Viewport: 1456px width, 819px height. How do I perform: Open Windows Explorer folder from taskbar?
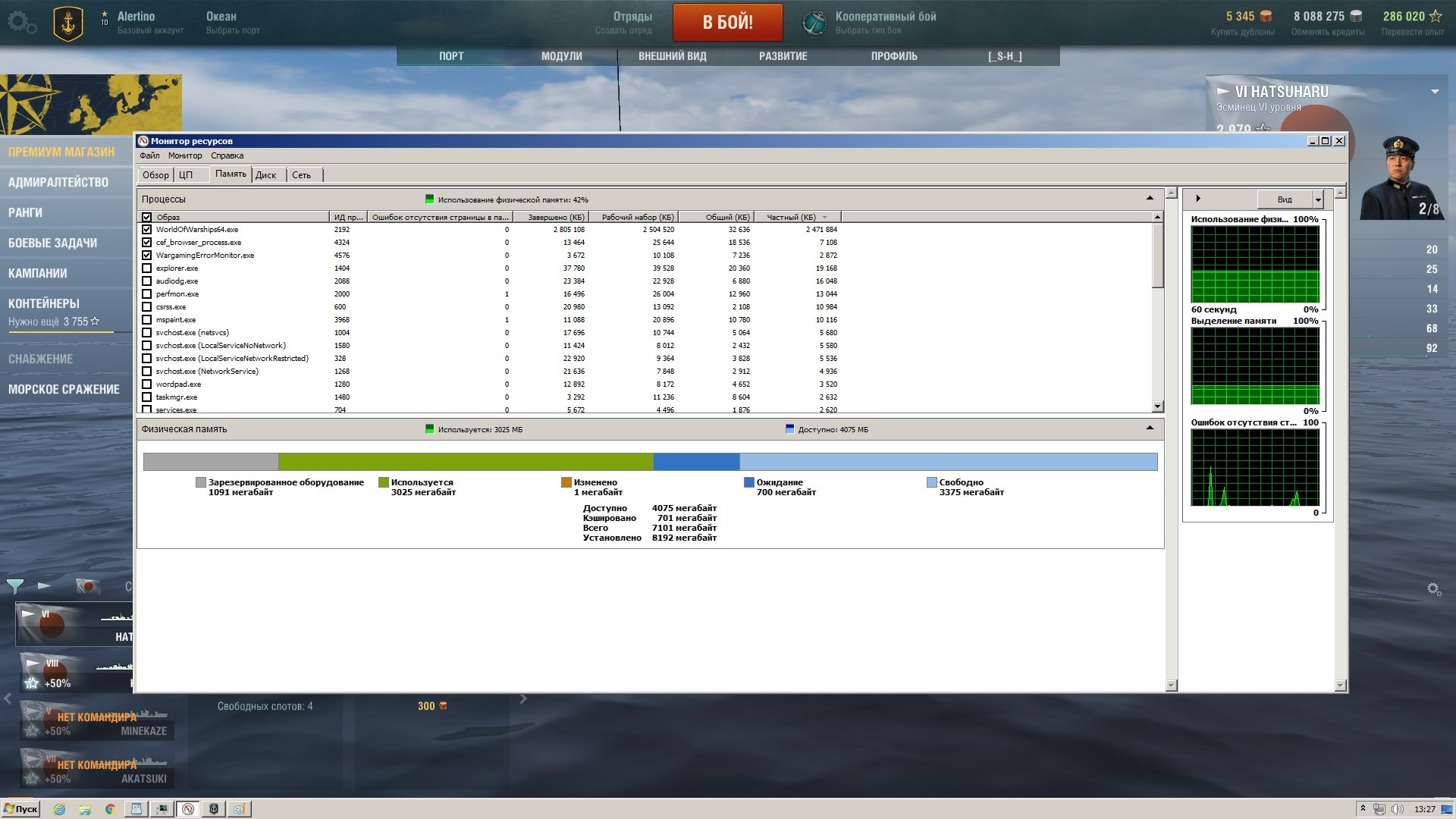pos(85,809)
